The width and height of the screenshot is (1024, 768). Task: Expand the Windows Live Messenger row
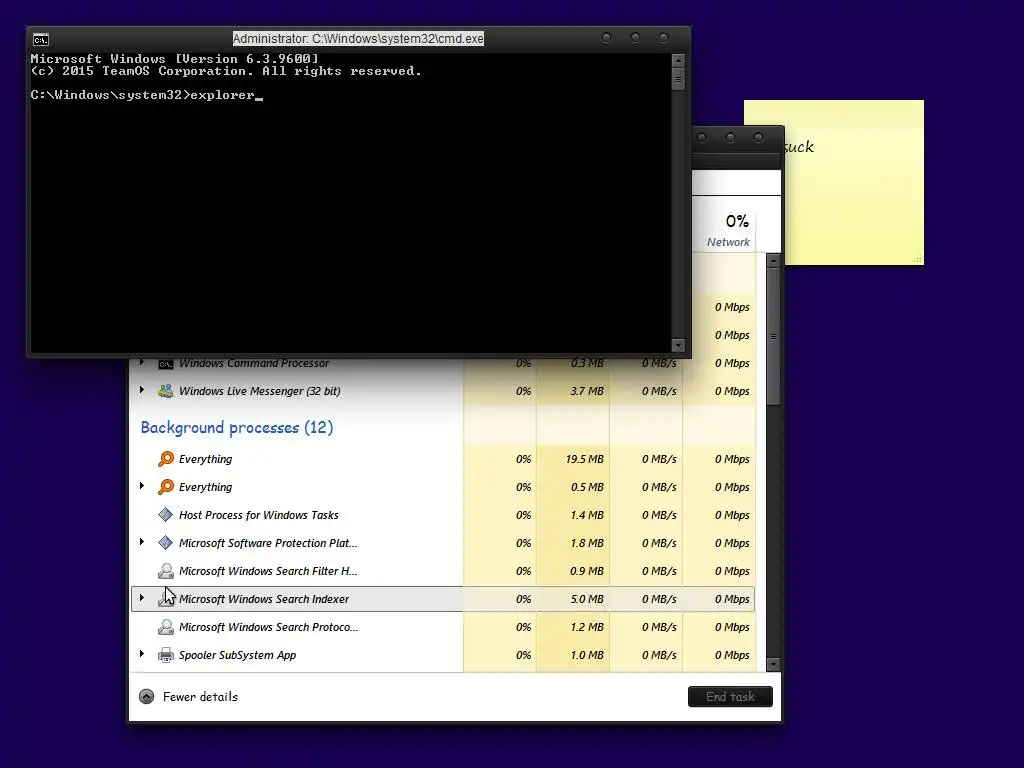click(x=142, y=391)
